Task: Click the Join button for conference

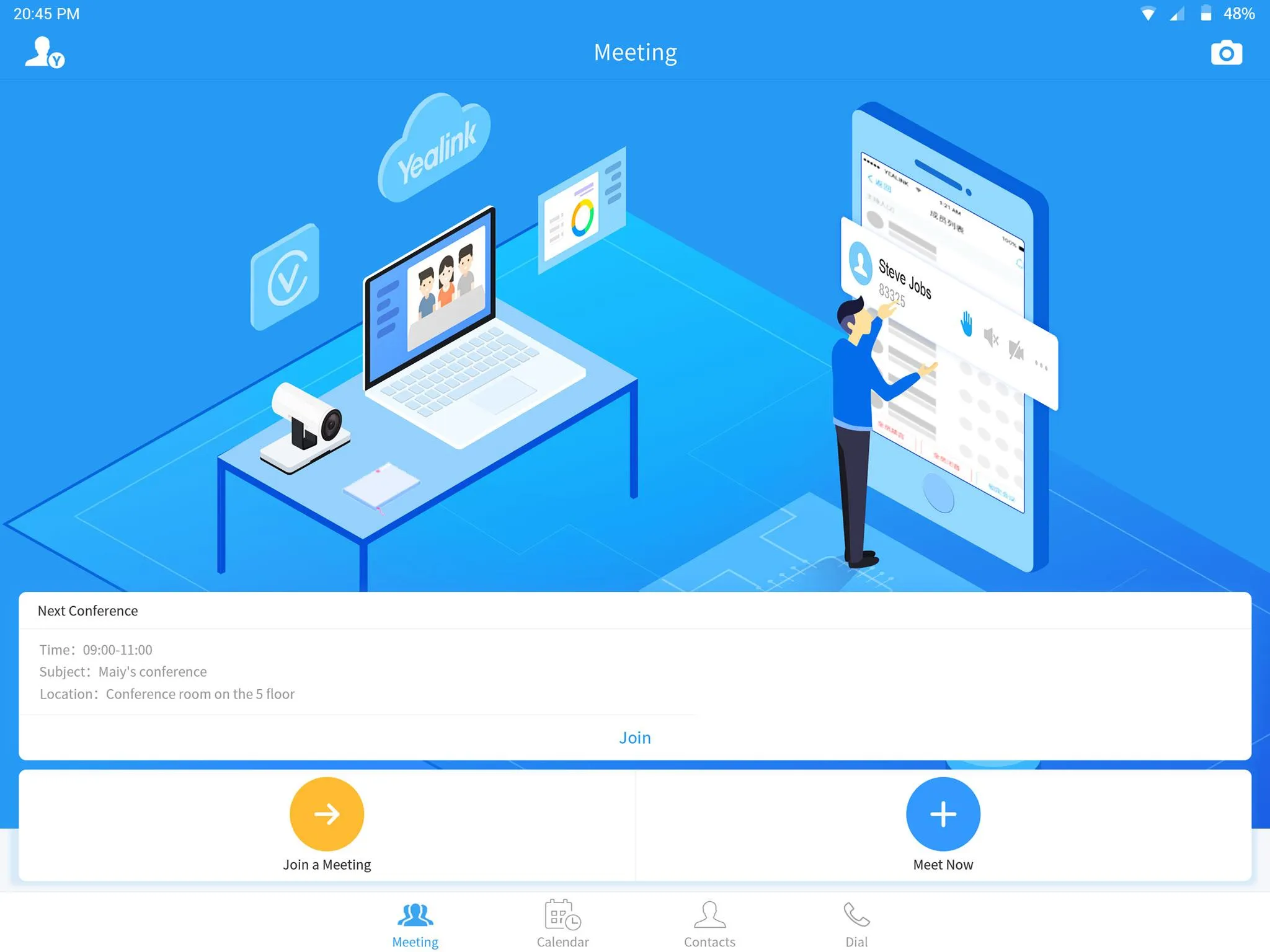Action: [x=635, y=737]
